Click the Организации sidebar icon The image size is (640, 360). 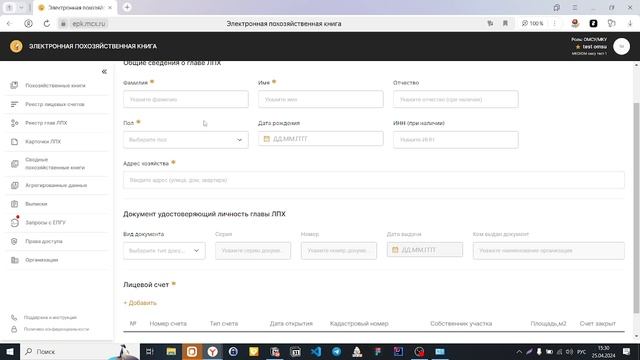[x=14, y=260]
